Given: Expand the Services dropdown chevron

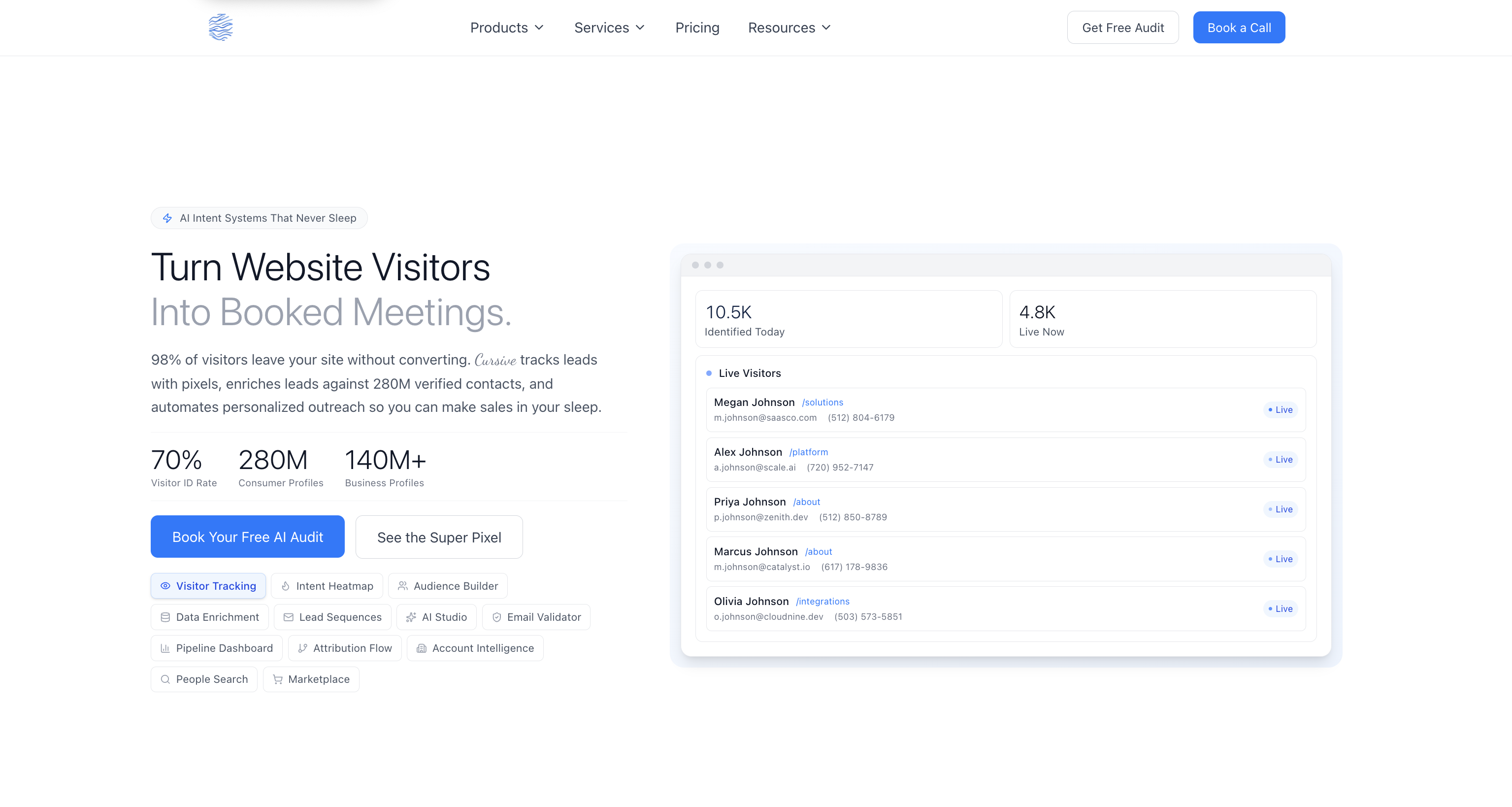Looking at the screenshot, I should [x=640, y=28].
